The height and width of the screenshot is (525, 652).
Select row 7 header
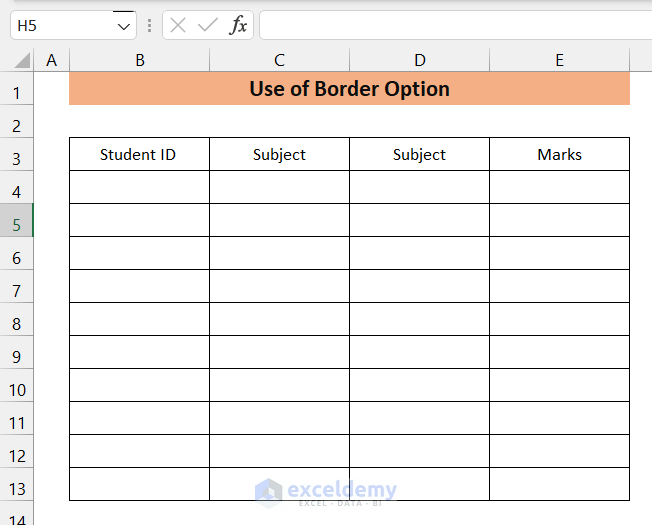(16, 286)
